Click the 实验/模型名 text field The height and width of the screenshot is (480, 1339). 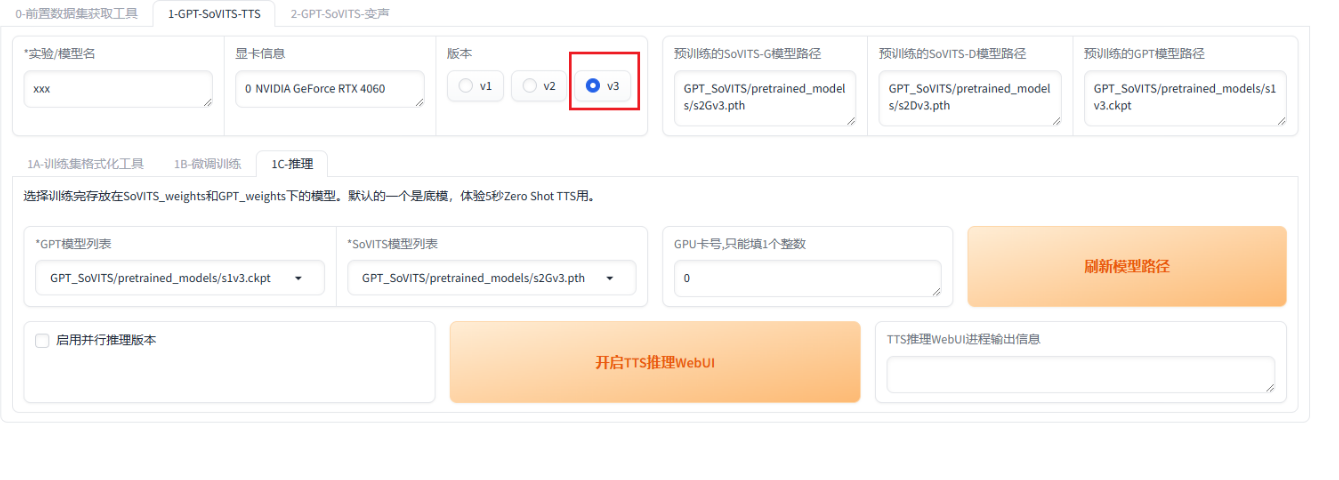click(x=118, y=89)
